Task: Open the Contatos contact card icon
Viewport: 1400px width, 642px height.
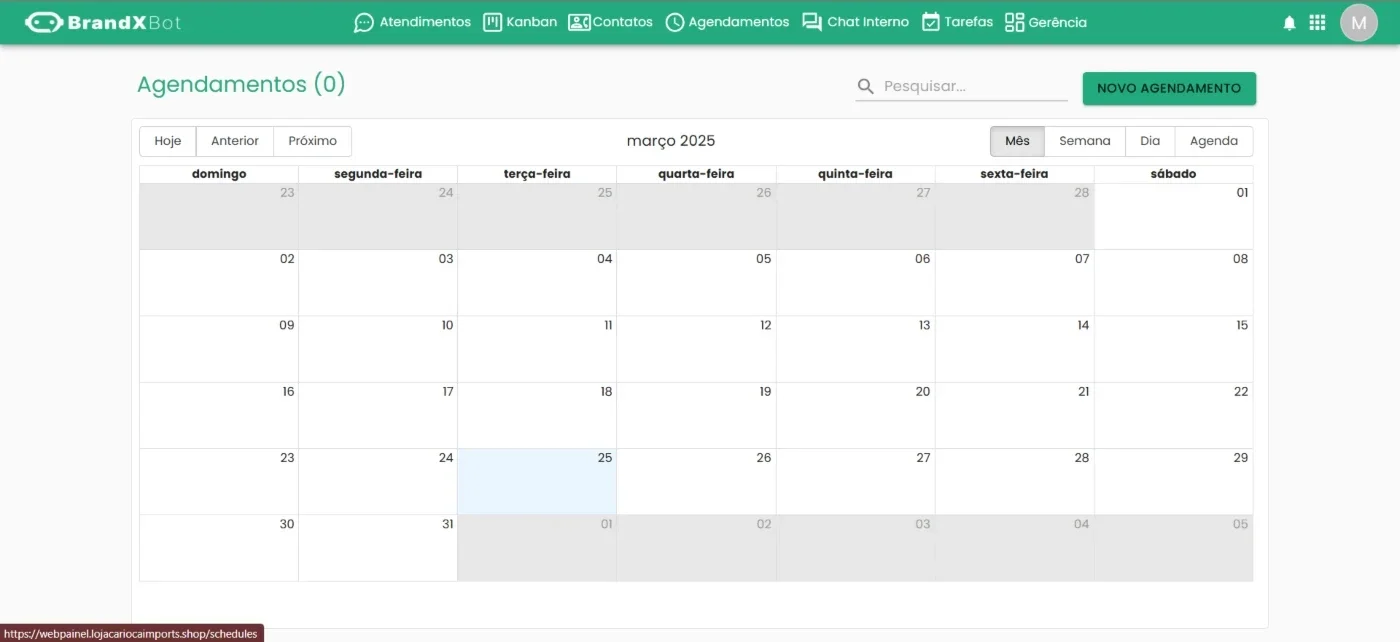Action: pyautogui.click(x=579, y=22)
